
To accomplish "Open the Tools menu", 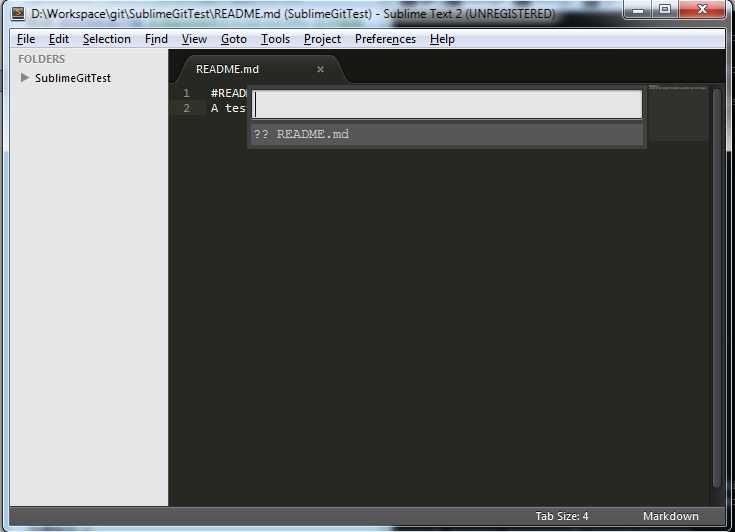I will point(275,39).
